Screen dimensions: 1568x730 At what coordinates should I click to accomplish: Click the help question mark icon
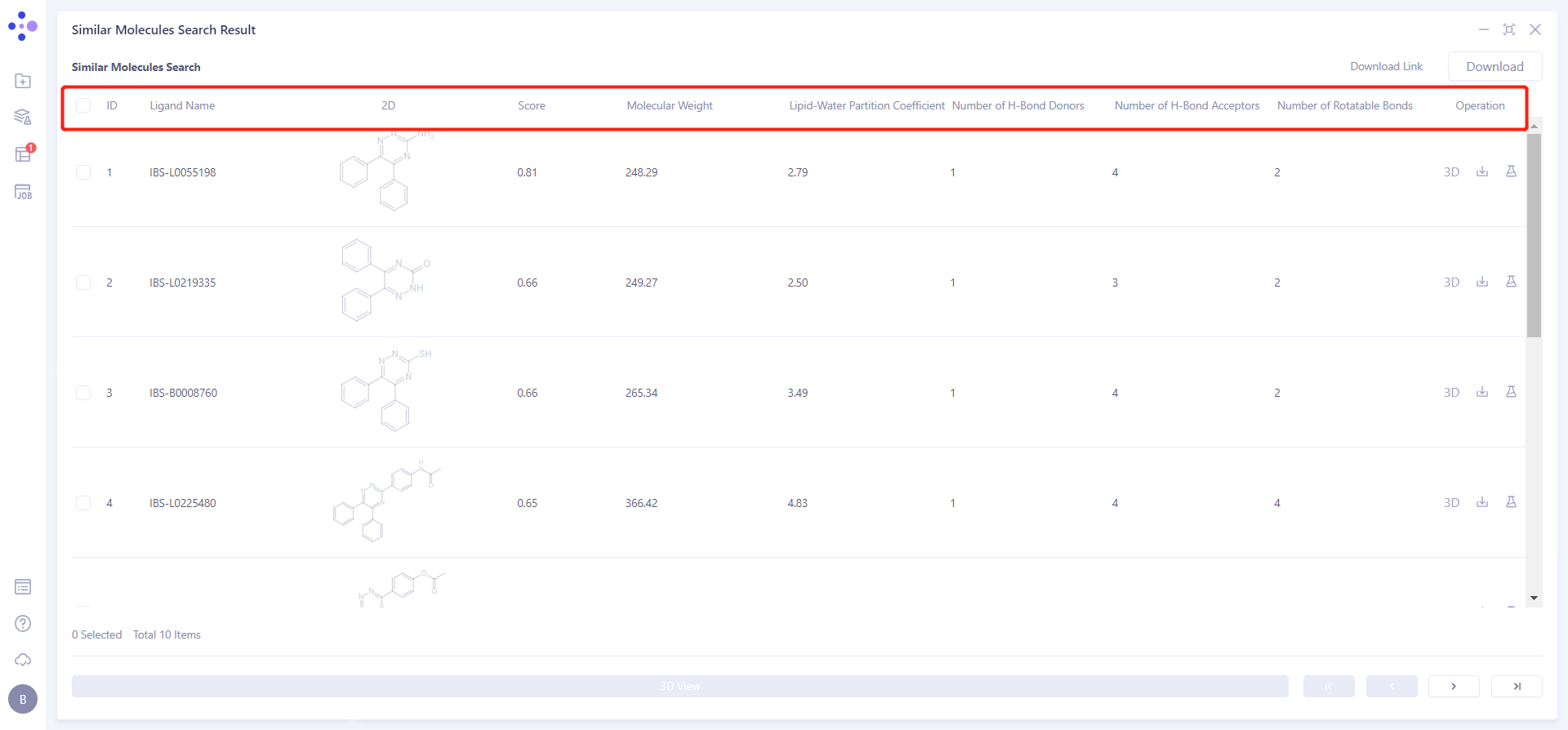[x=23, y=623]
